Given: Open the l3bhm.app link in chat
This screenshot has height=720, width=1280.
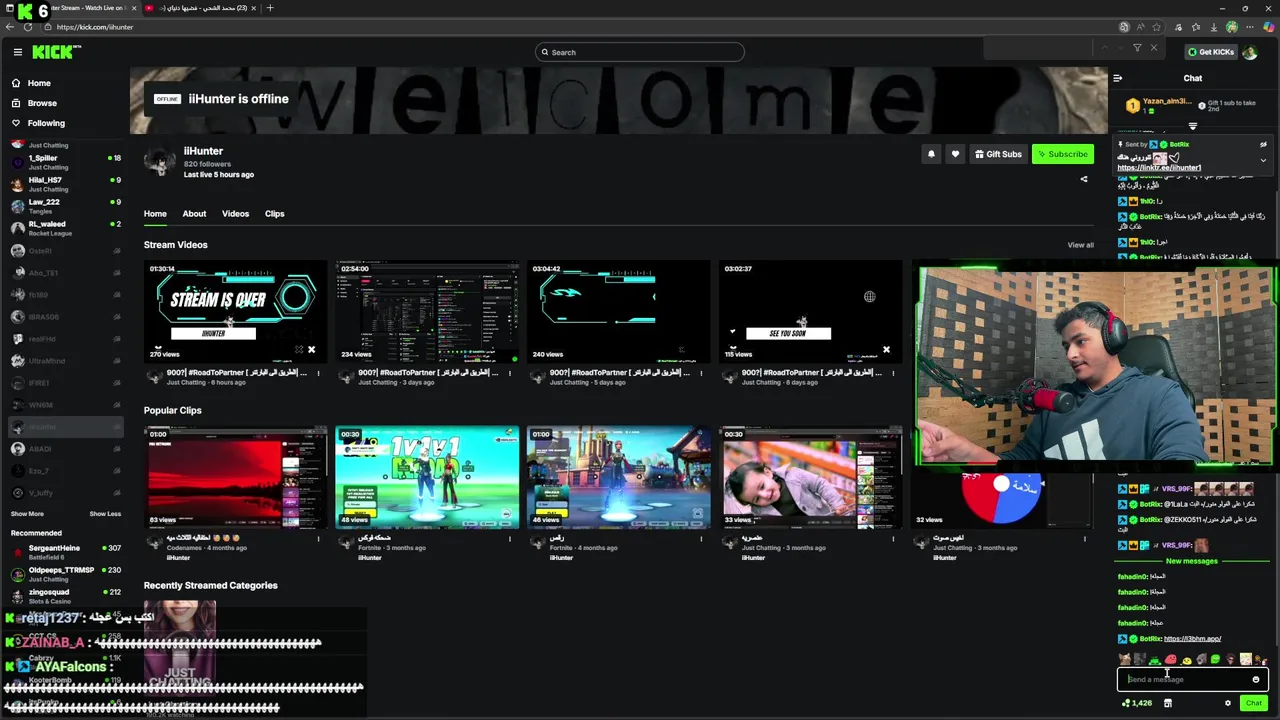Looking at the screenshot, I should point(1192,638).
